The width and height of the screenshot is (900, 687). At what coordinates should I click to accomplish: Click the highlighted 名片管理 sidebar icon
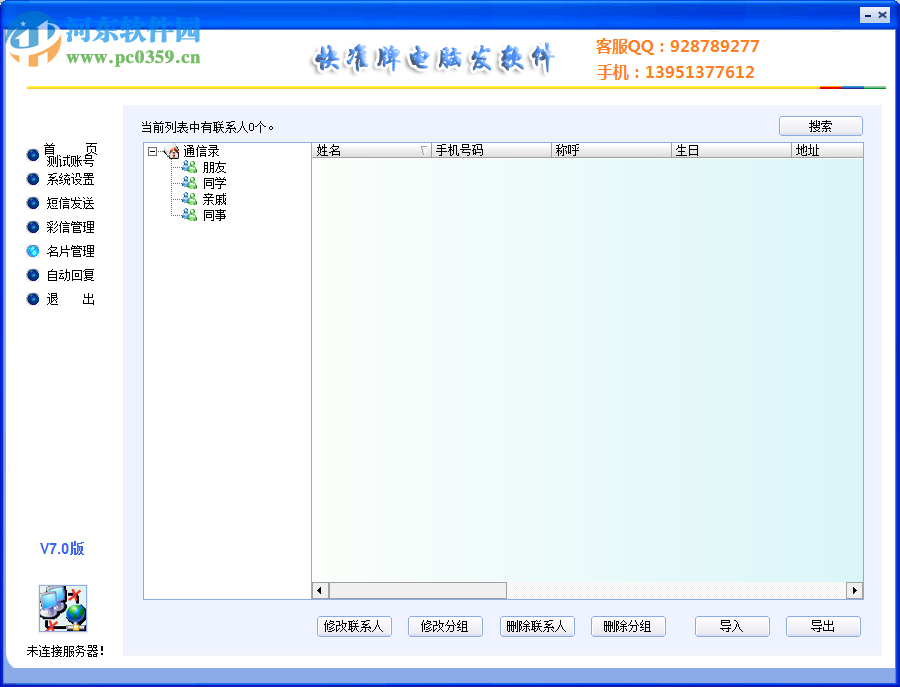[x=33, y=251]
